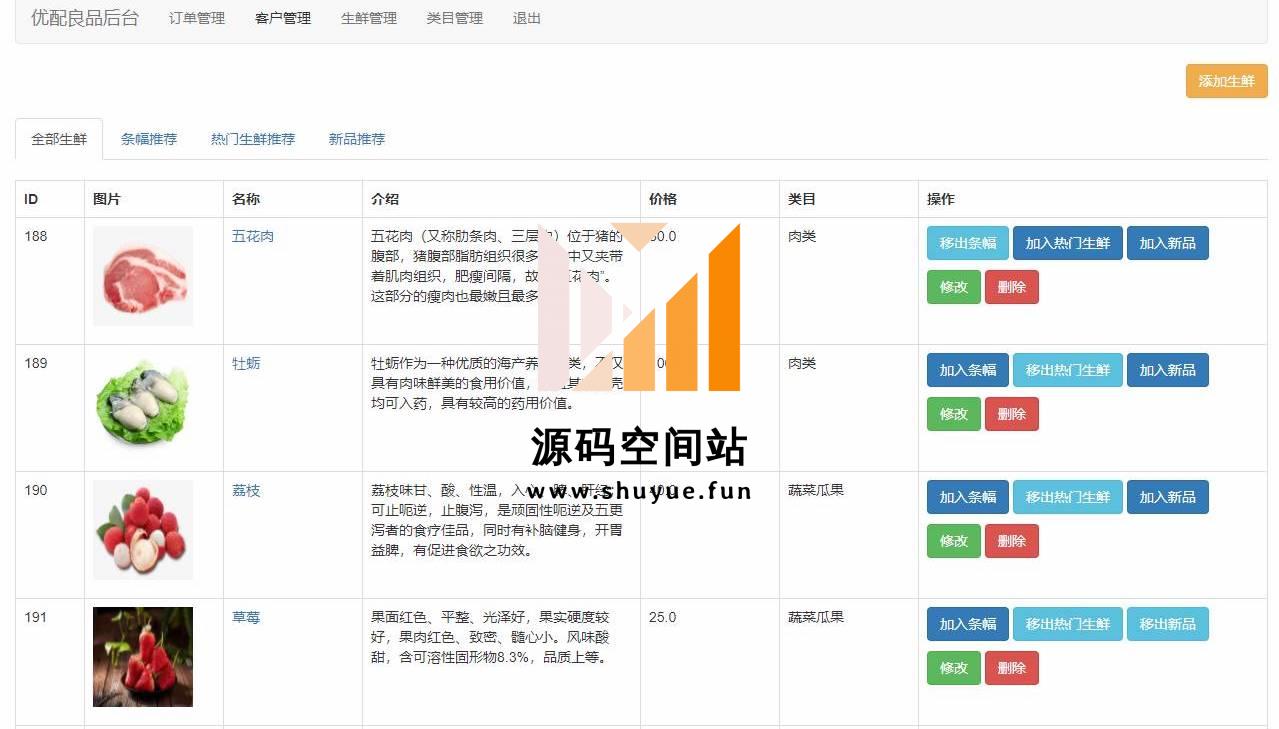Go to 生鲜管理 in navbar

369,18
